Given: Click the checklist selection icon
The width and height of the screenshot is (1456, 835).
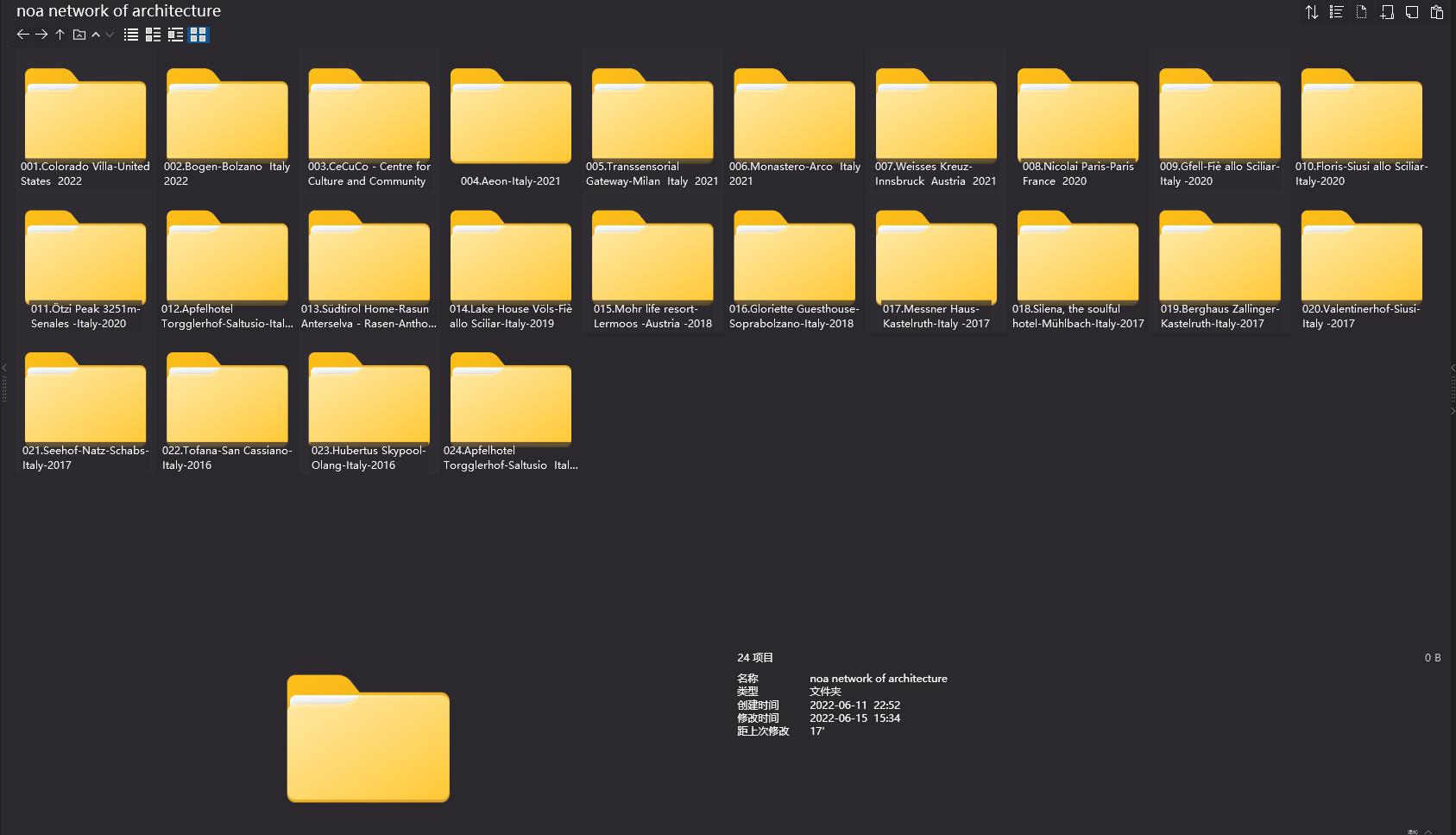Looking at the screenshot, I should [1337, 12].
